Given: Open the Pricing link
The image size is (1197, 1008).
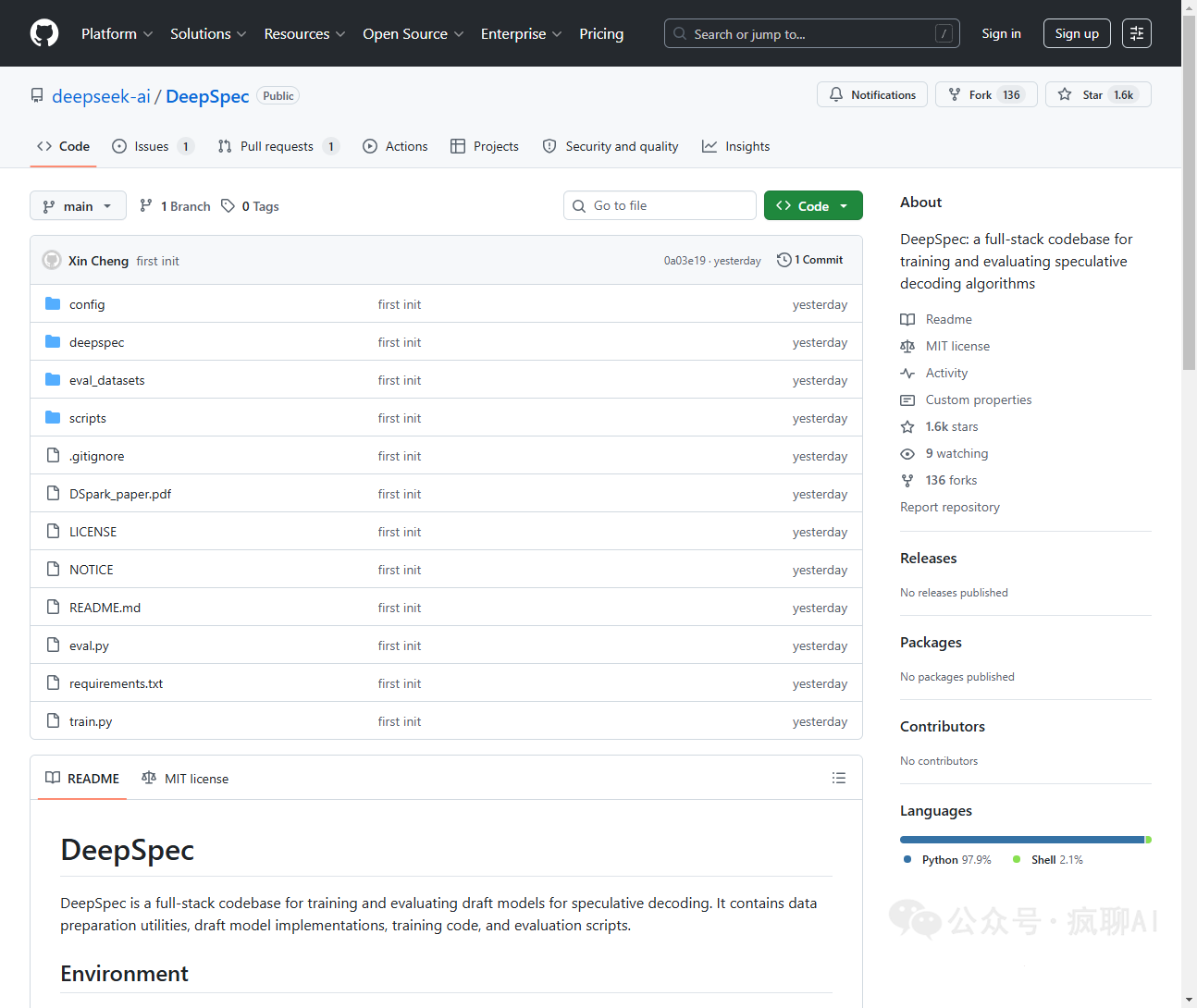Looking at the screenshot, I should [x=601, y=33].
